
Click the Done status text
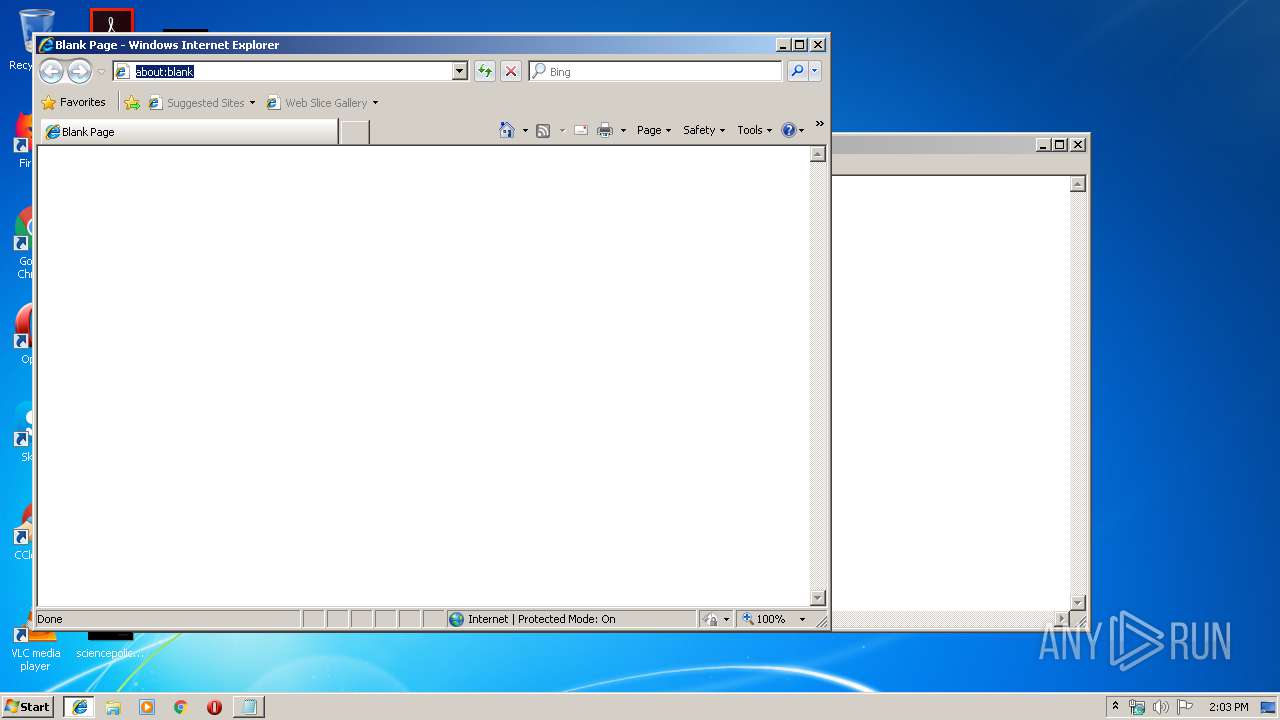point(50,619)
